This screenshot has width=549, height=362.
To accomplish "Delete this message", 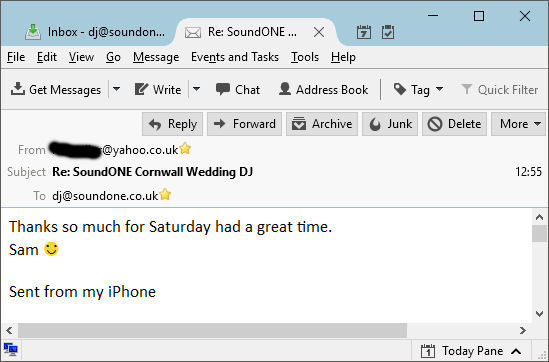I will click(x=454, y=124).
